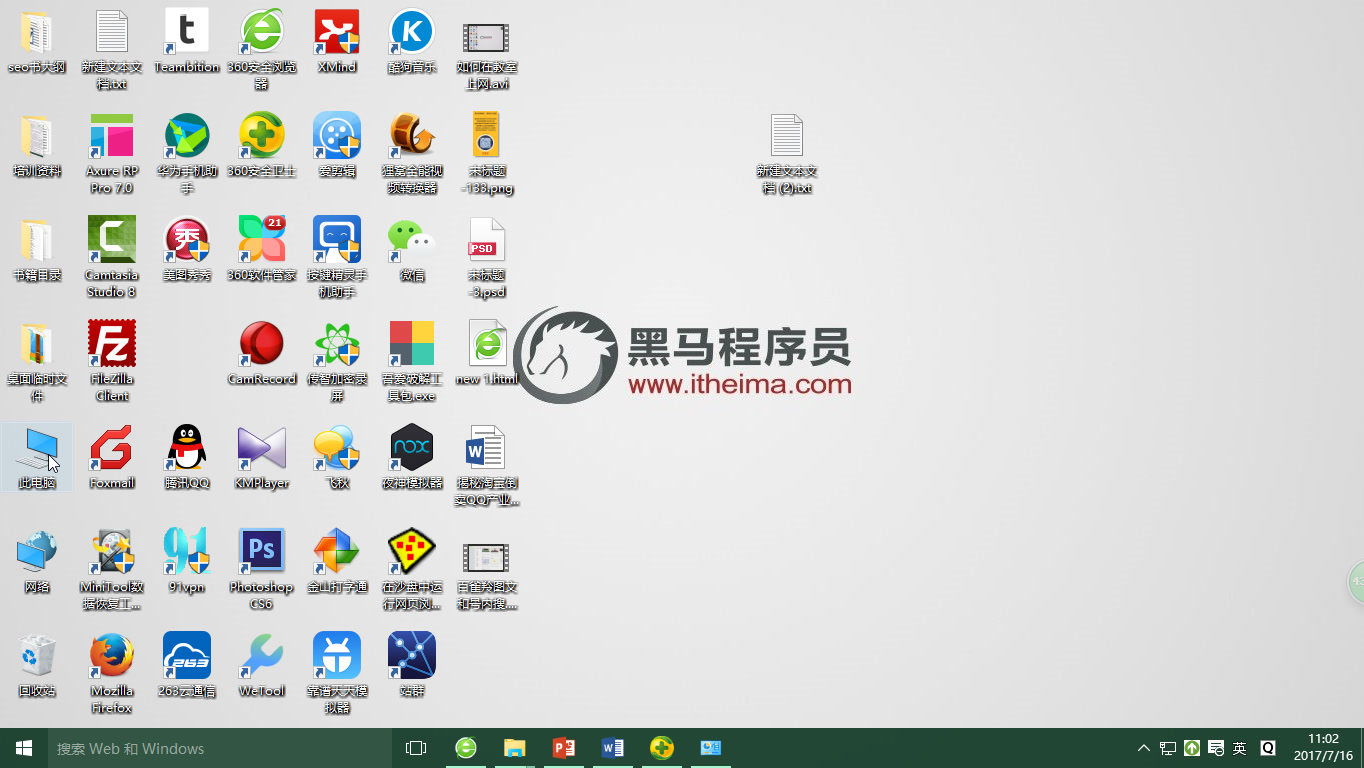Launch 酷狗音乐 music player icon
This screenshot has width=1364, height=768.
(x=412, y=41)
